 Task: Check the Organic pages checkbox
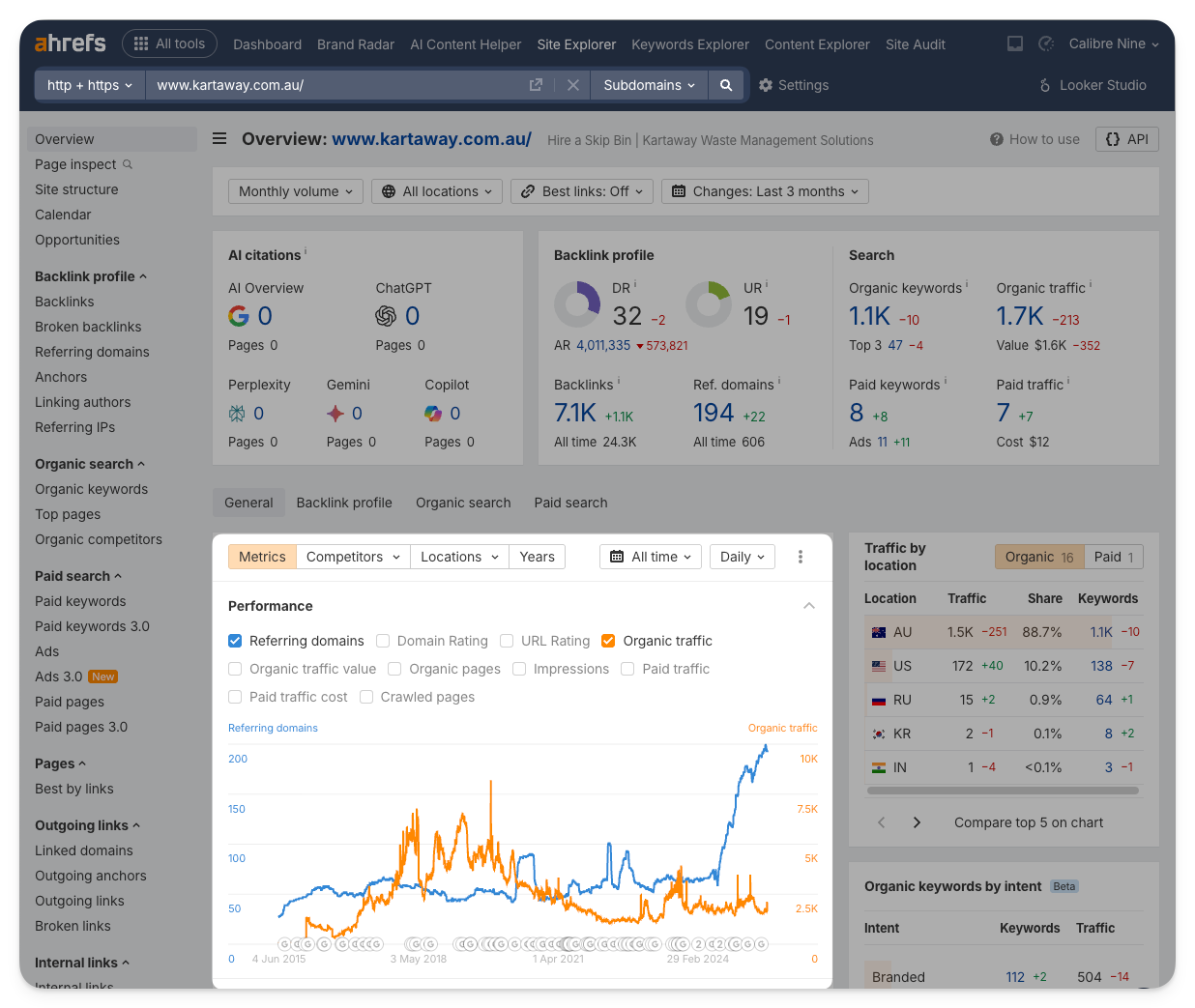click(x=394, y=669)
